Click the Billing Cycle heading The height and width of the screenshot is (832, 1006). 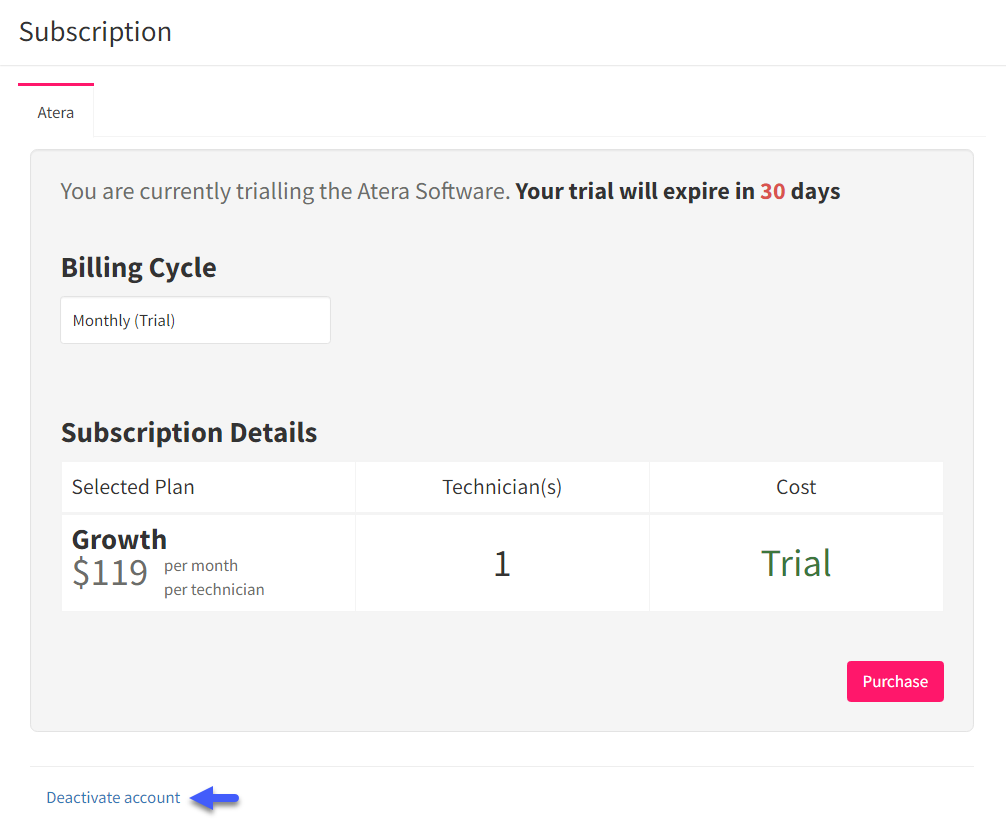[139, 268]
